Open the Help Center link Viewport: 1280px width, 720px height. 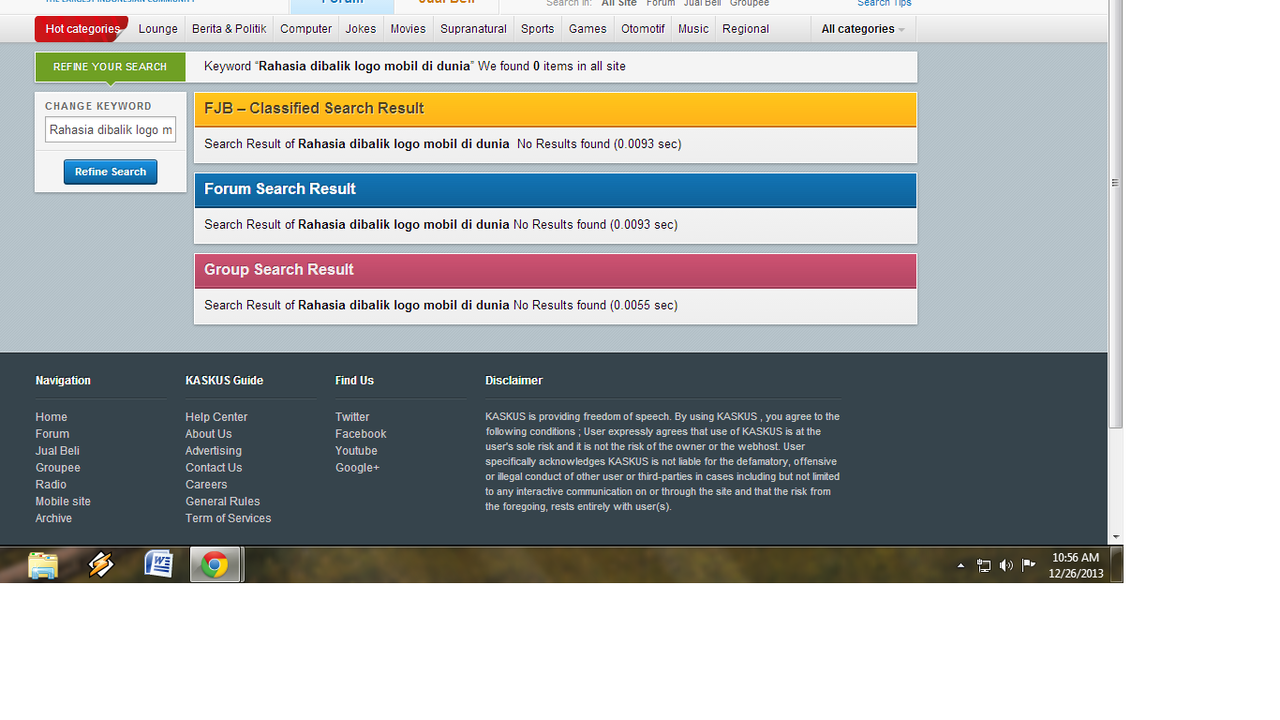pyautogui.click(x=216, y=417)
